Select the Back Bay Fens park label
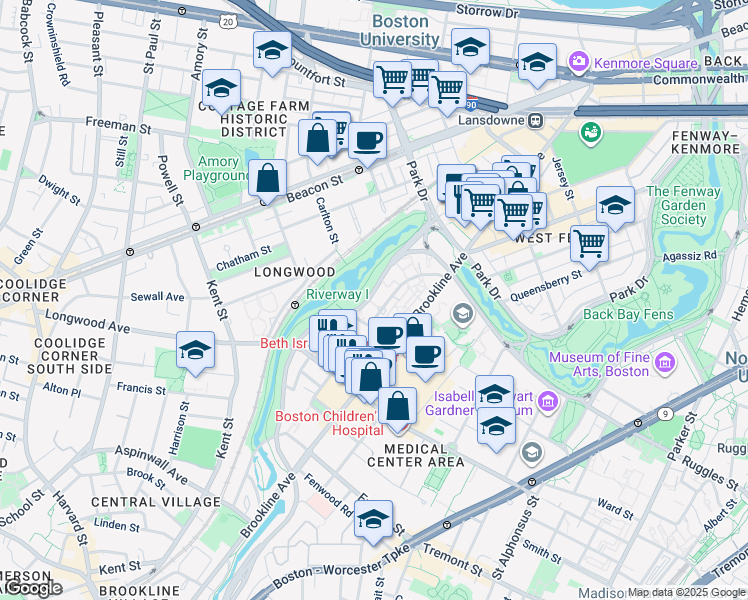Image resolution: width=748 pixels, height=600 pixels. point(628,314)
